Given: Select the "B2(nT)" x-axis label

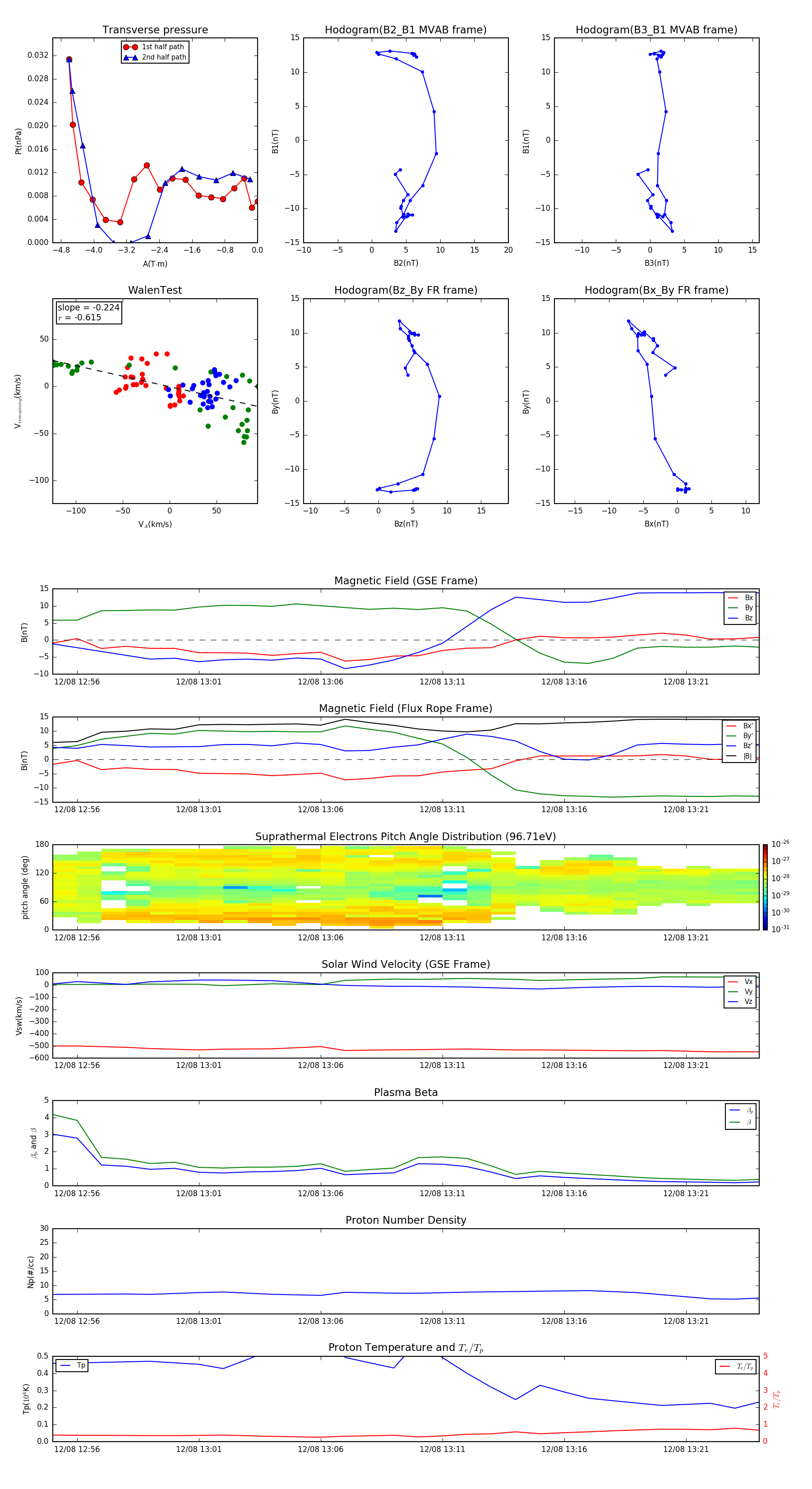Looking at the screenshot, I should coord(406,263).
